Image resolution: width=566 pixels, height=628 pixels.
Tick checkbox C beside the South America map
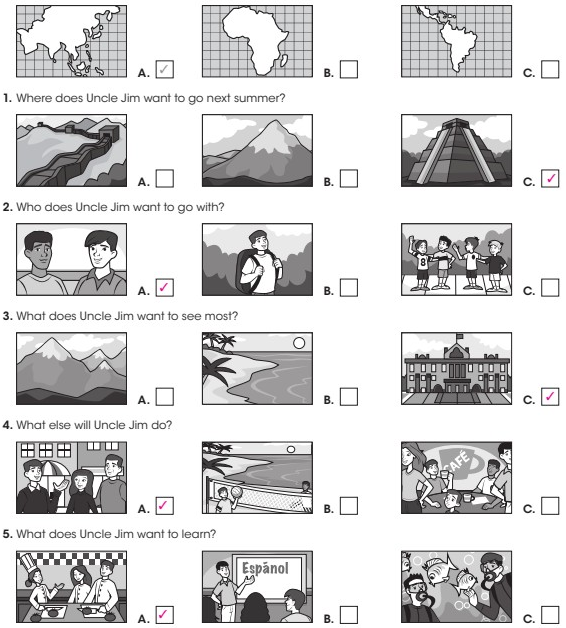coord(550,69)
